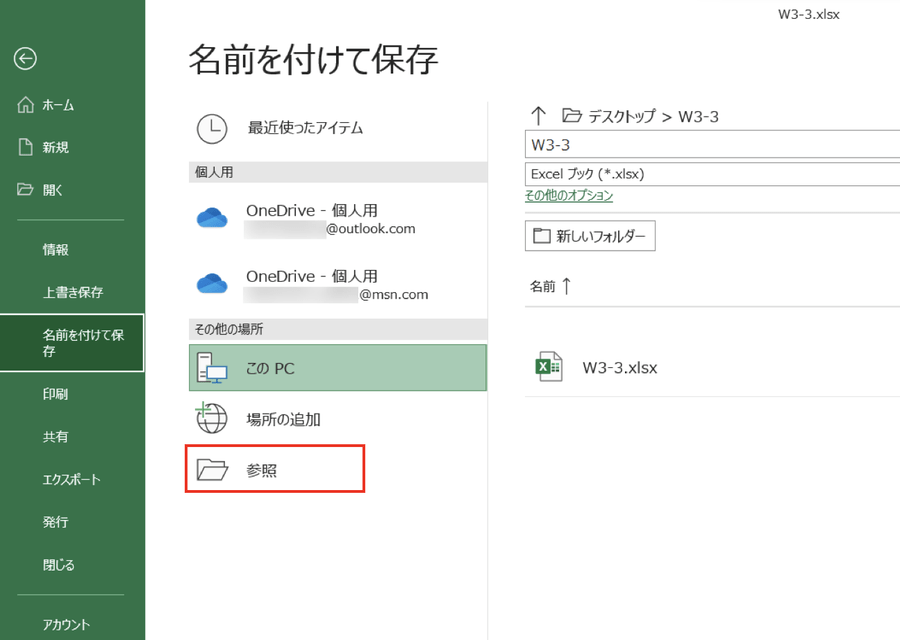Sort by 名前 column header
Viewport: 900px width, 640px height.
(542, 286)
